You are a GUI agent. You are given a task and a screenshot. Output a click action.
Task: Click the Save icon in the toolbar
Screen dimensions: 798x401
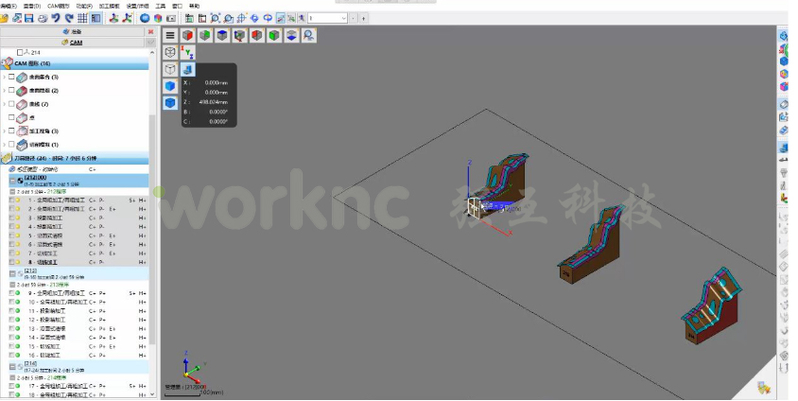pos(29,18)
